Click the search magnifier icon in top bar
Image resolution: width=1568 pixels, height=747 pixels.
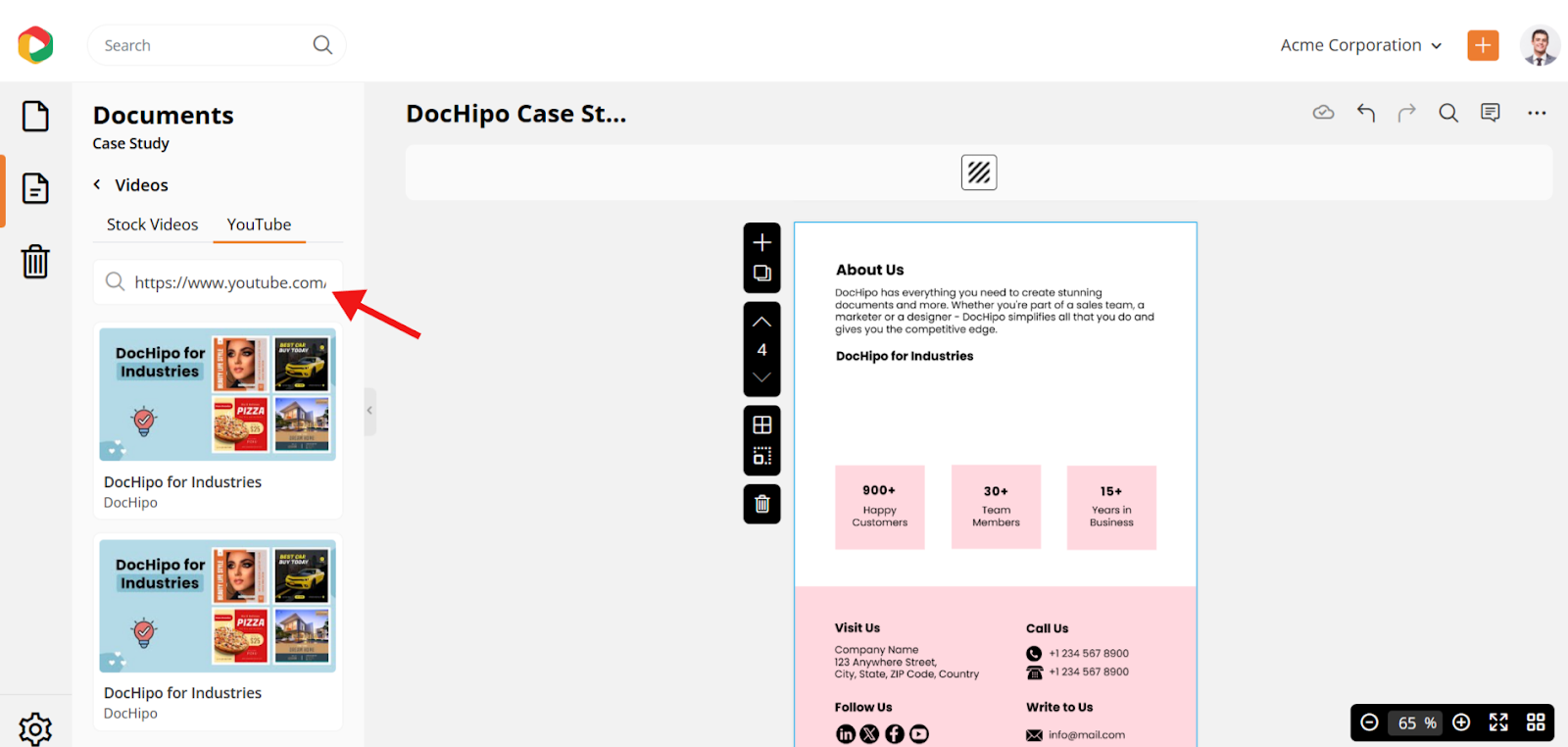click(x=322, y=45)
